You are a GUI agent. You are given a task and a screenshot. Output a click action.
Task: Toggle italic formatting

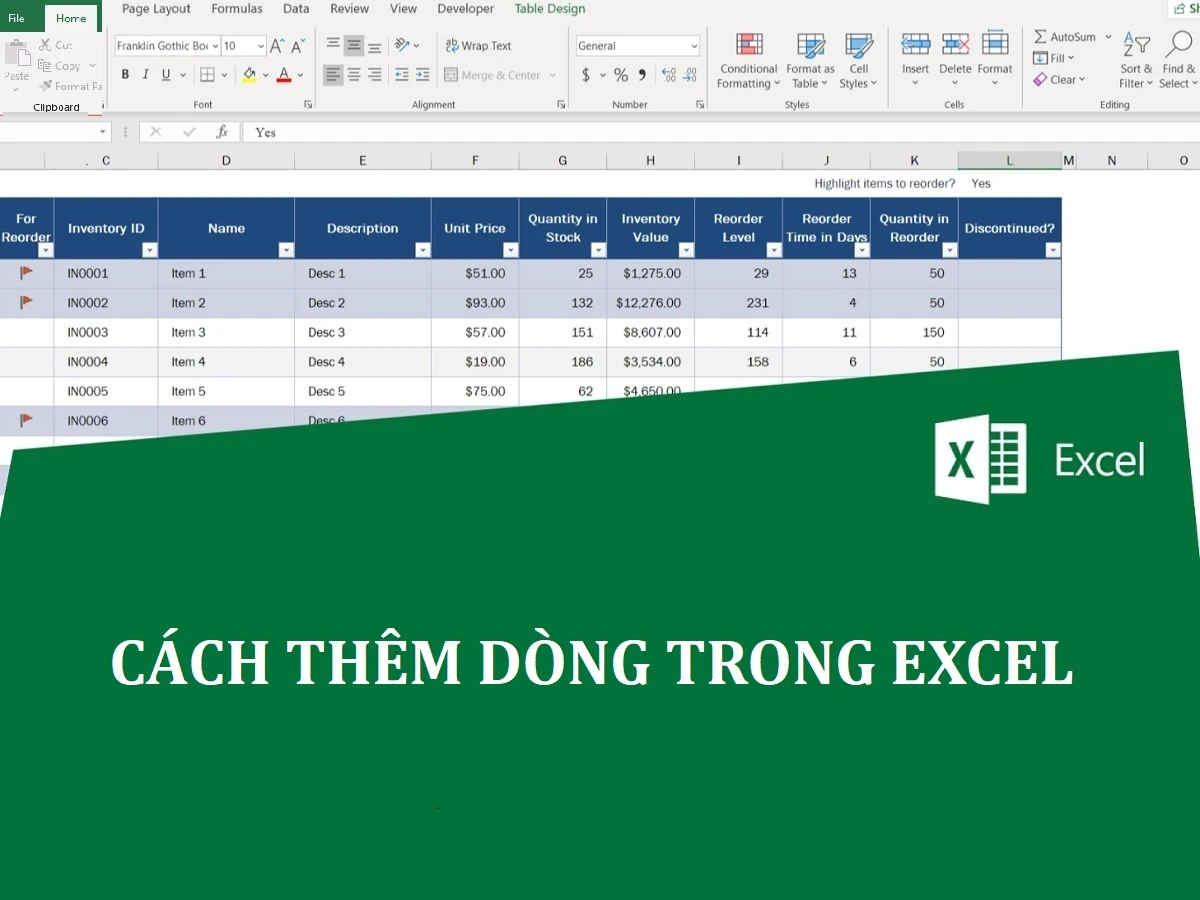pos(146,75)
